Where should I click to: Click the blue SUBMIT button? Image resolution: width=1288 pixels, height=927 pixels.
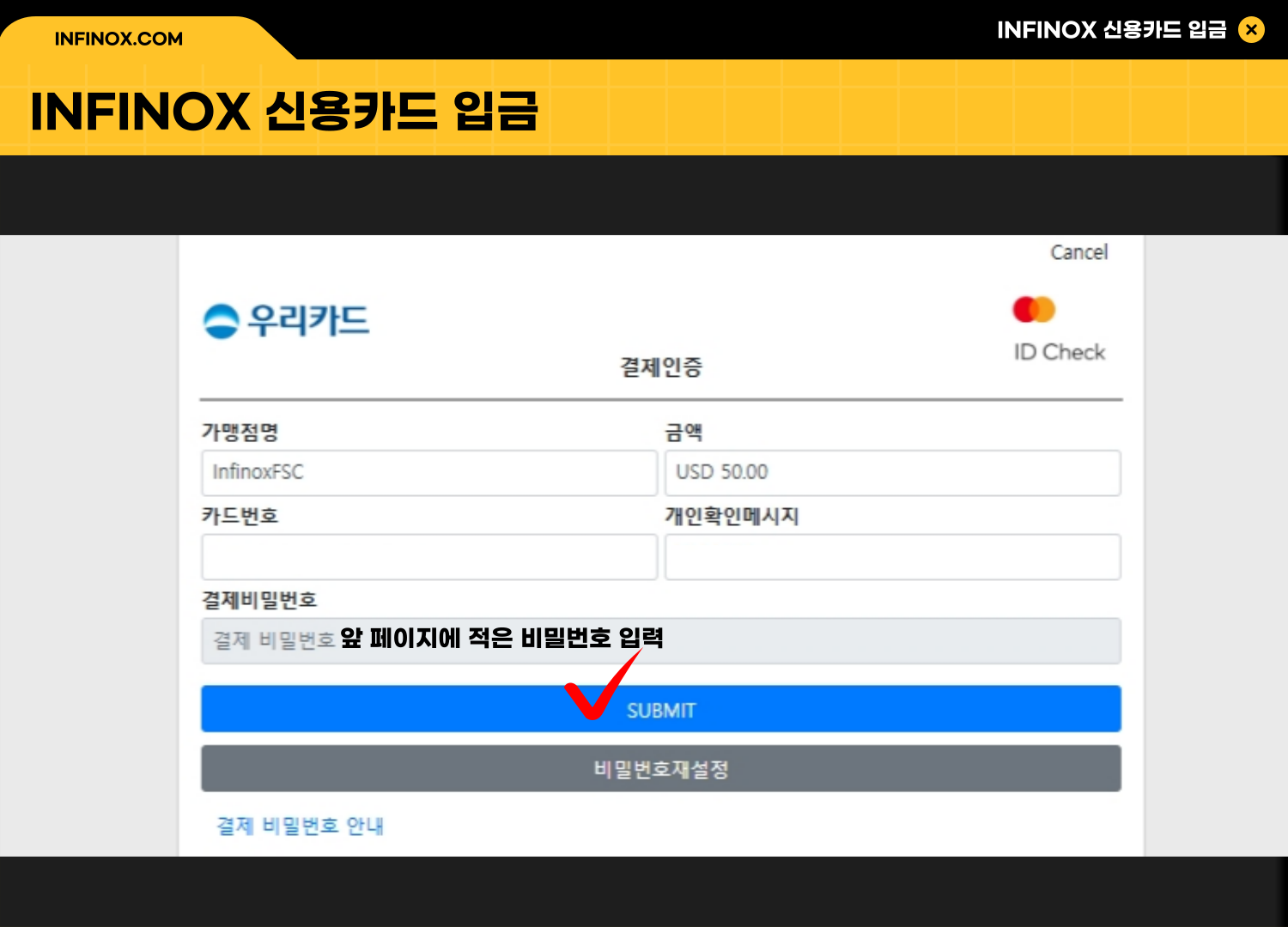tap(660, 708)
